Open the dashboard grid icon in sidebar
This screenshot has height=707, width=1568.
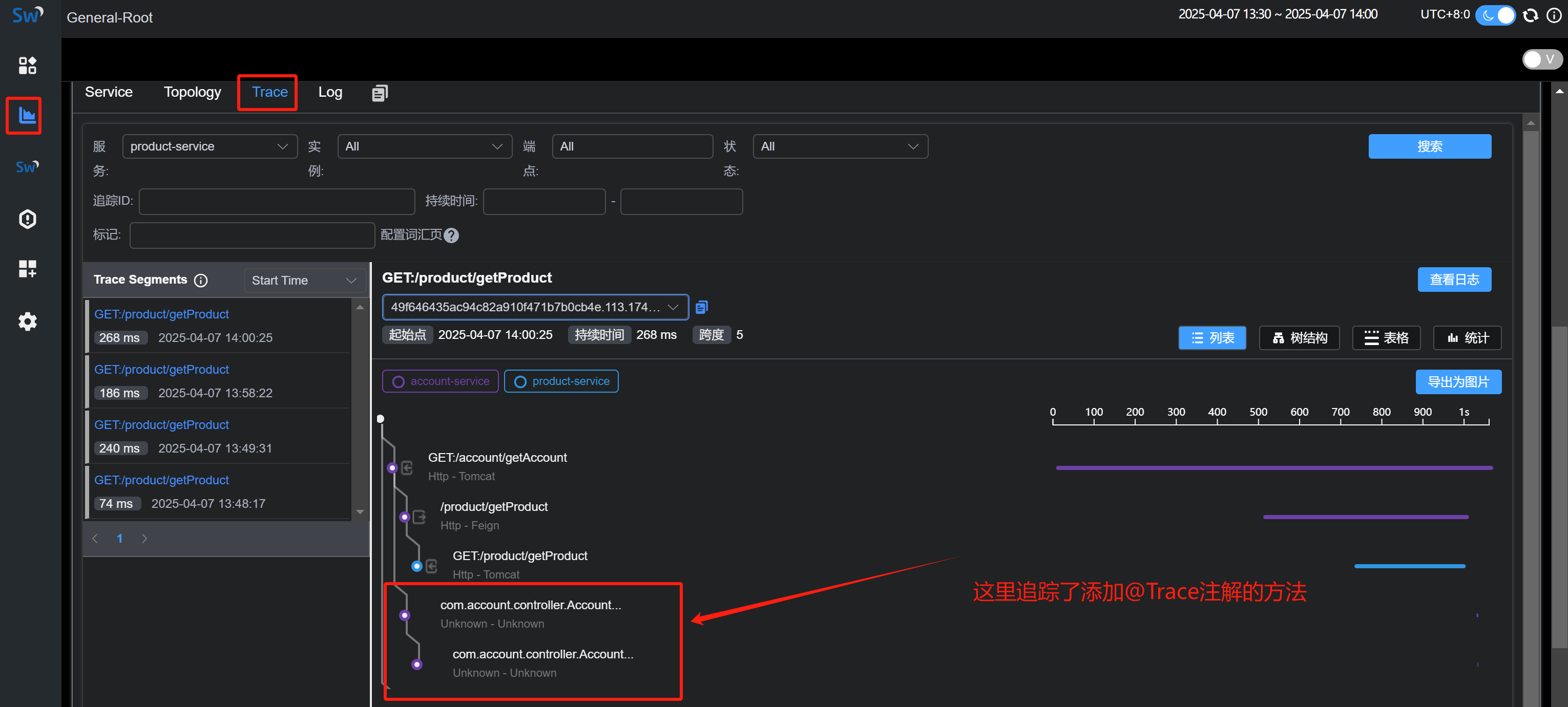pyautogui.click(x=27, y=65)
